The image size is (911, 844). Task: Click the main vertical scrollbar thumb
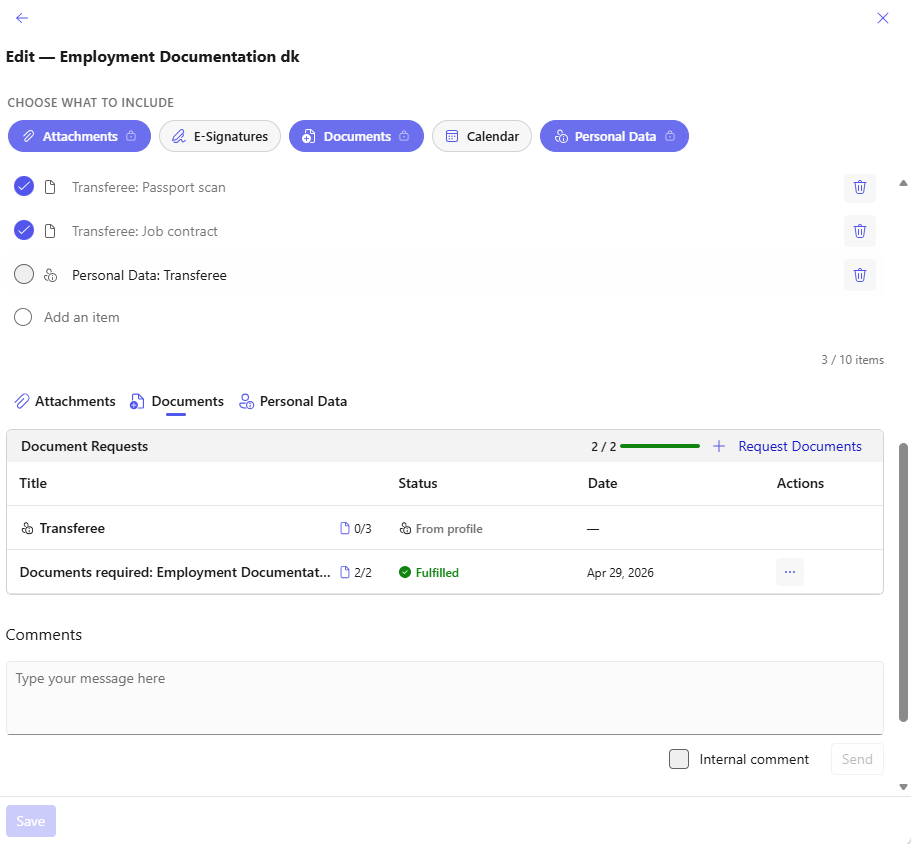(903, 583)
